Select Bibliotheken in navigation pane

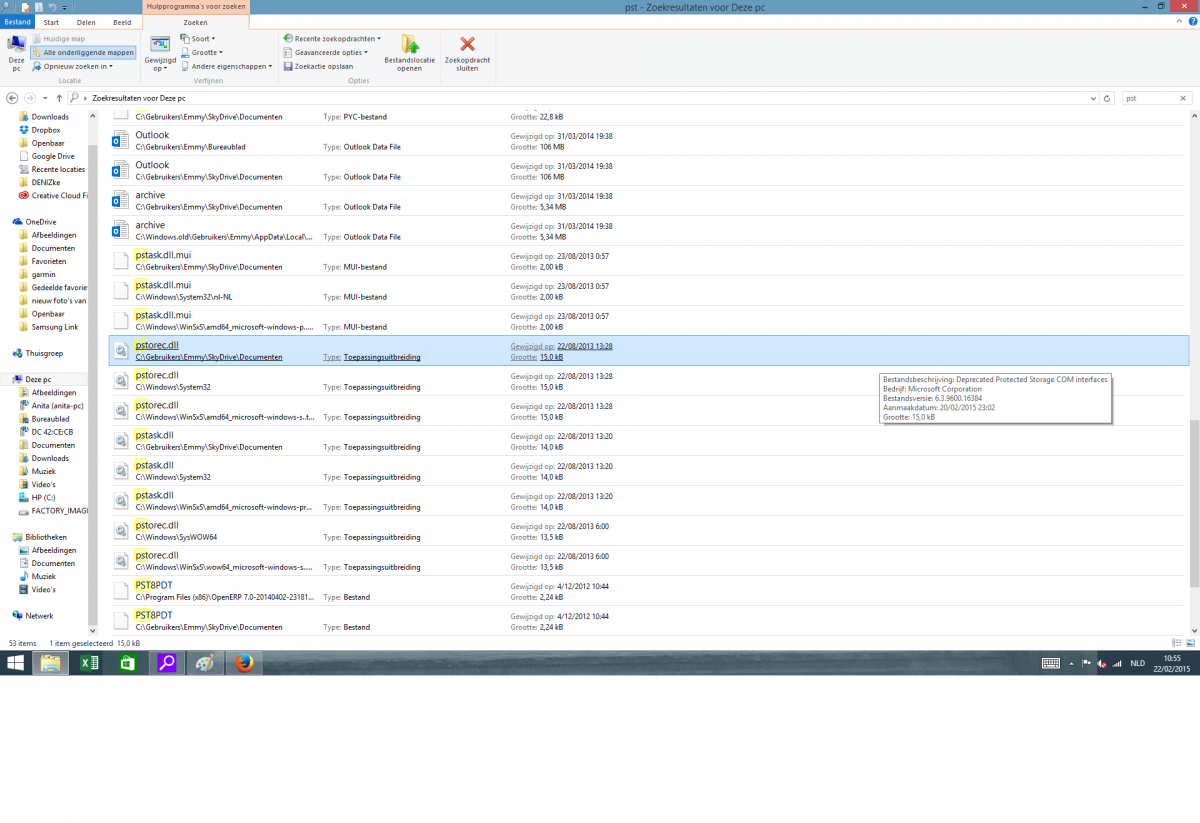point(45,537)
